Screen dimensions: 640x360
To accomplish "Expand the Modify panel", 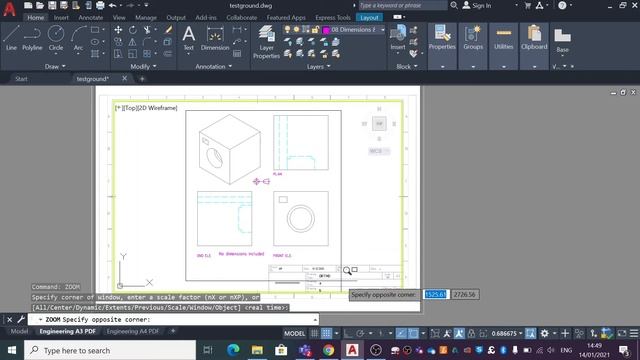I will pos(143,66).
